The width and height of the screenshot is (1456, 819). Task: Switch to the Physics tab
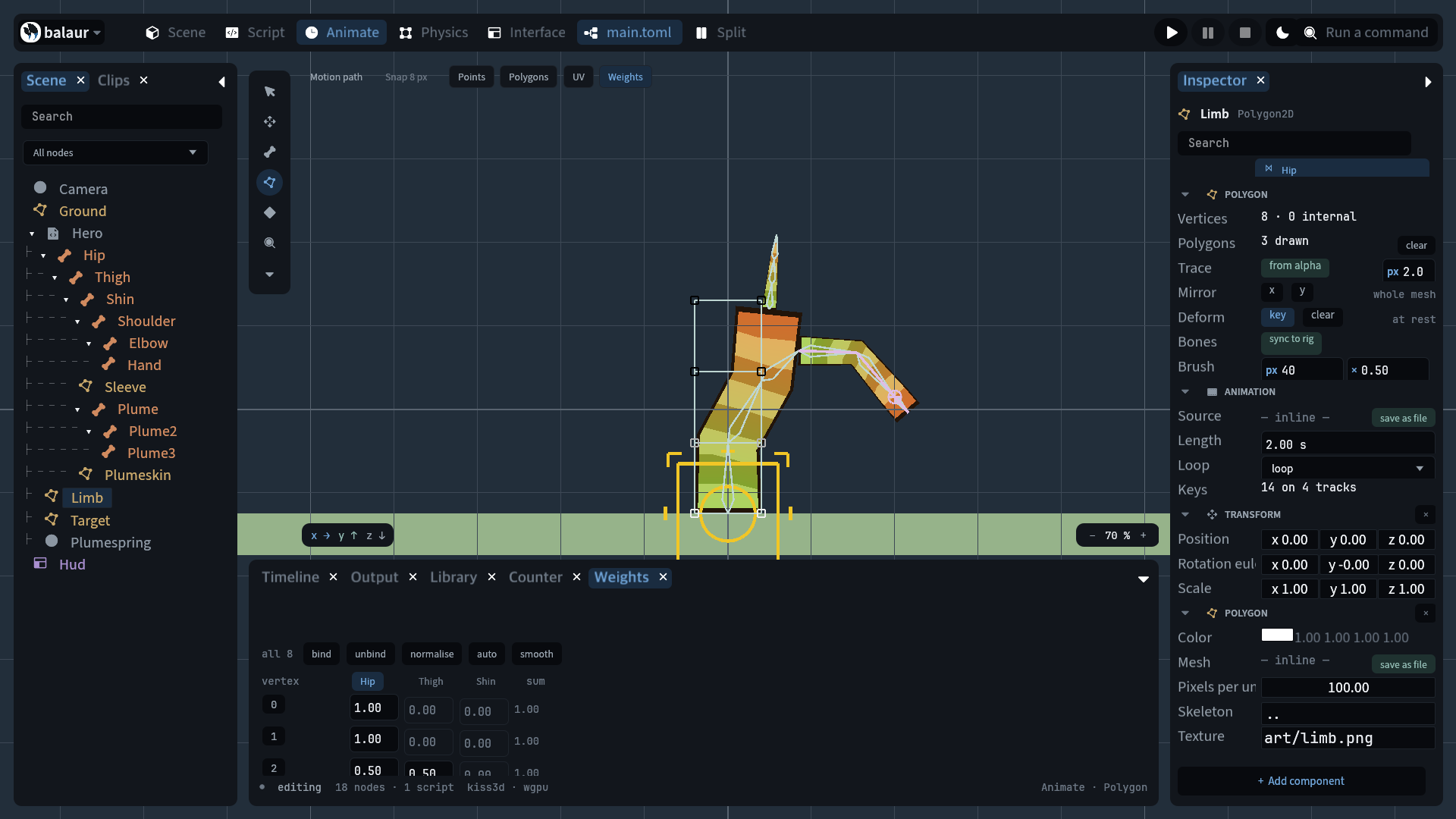coord(434,33)
